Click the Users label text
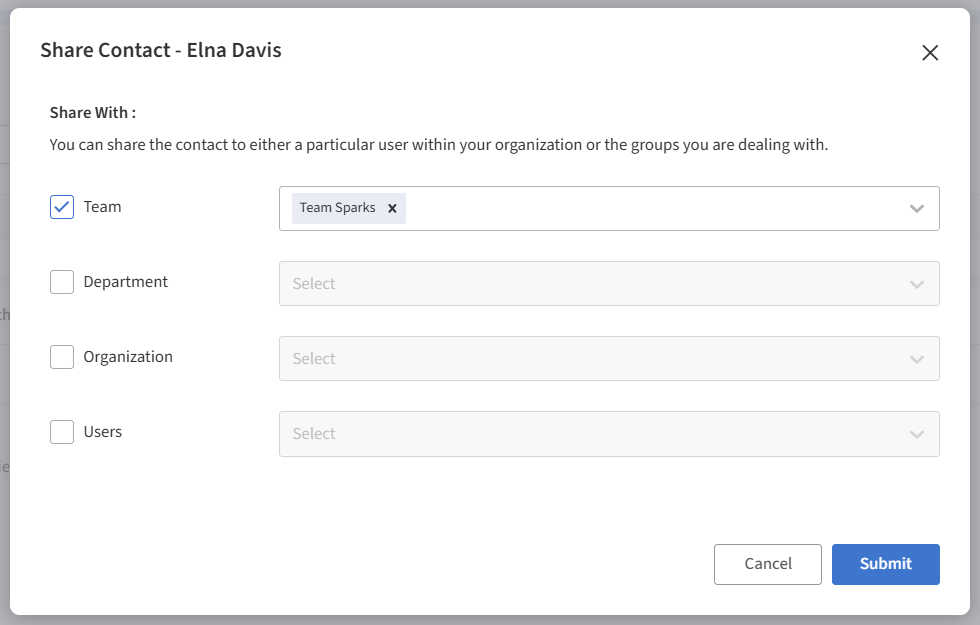Screen dimensions: 980x625 (103, 432)
